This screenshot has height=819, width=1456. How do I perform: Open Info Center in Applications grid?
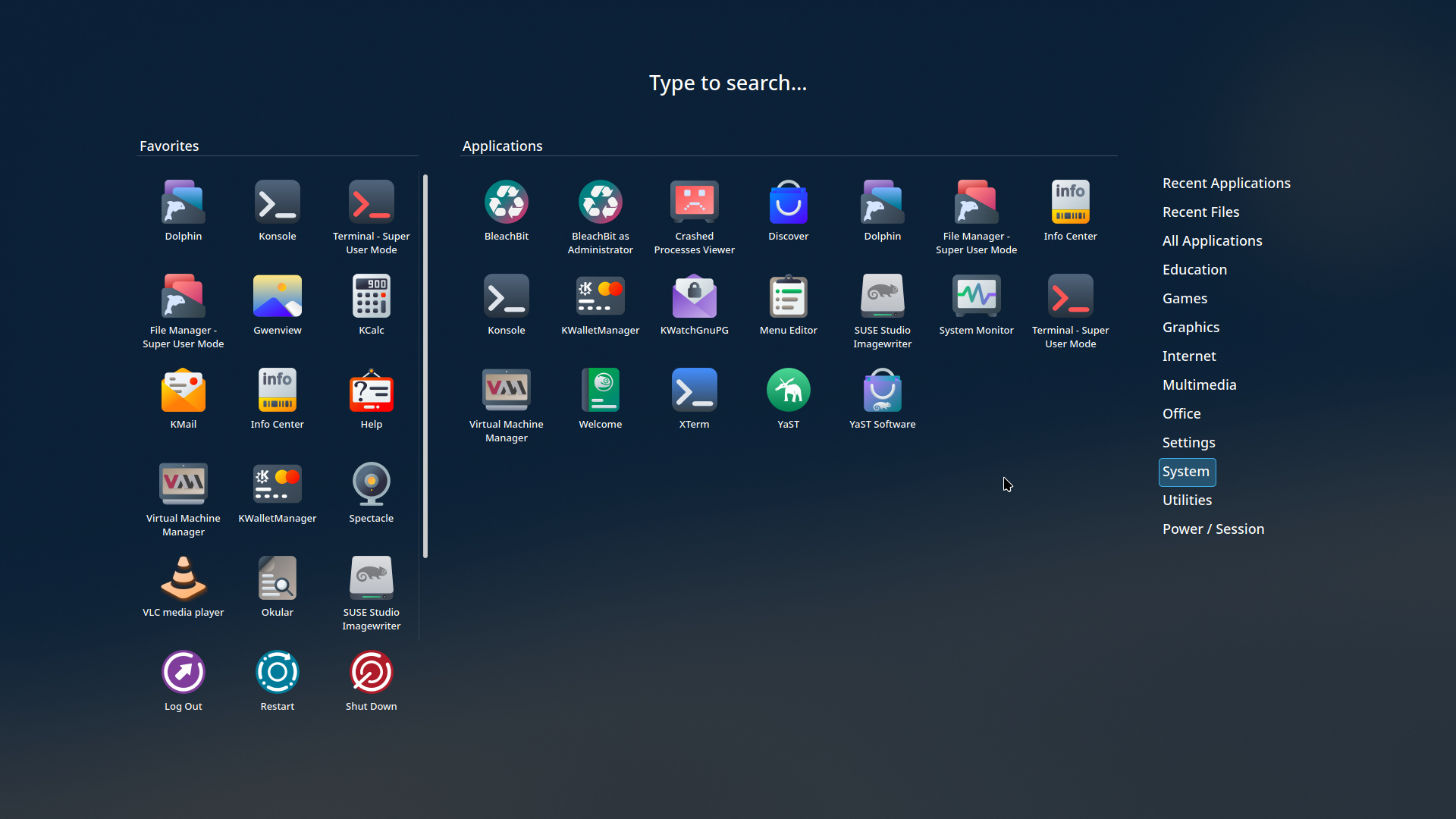[1071, 211]
